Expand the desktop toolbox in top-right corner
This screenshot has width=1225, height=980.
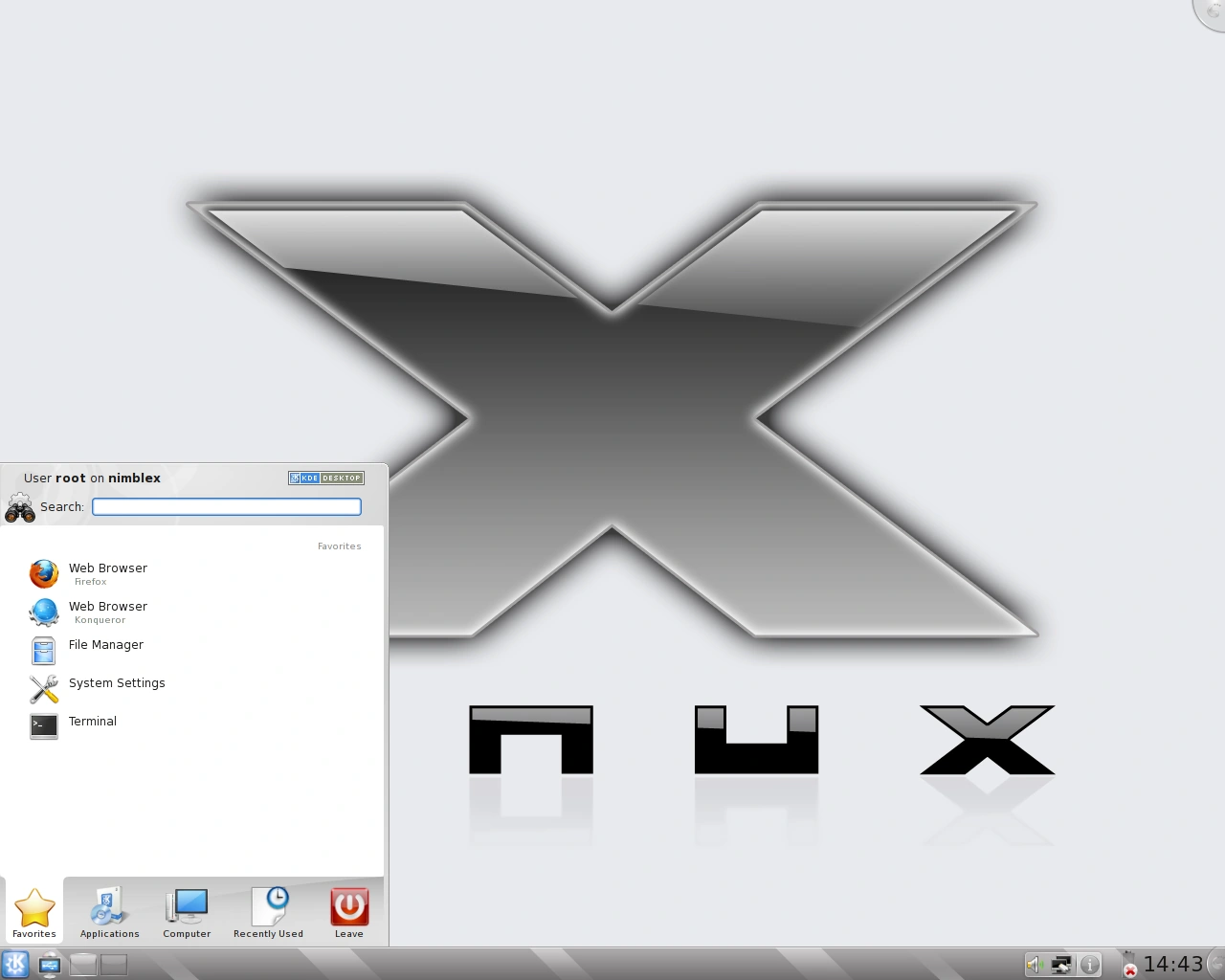point(1214,11)
